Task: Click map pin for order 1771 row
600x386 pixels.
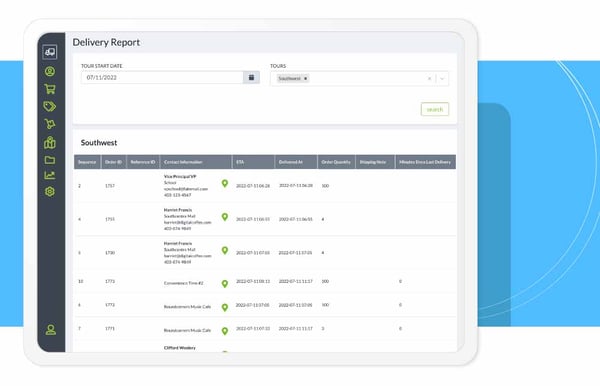Action: coord(225,331)
